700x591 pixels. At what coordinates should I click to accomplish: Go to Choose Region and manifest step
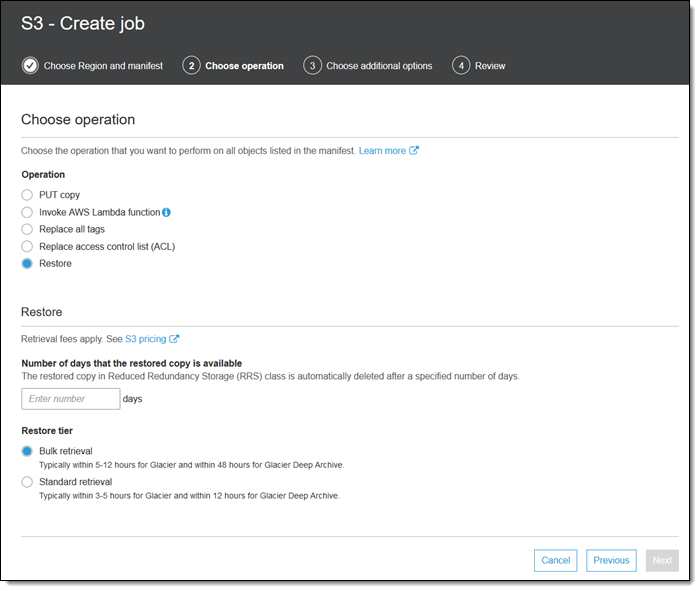coord(103,66)
